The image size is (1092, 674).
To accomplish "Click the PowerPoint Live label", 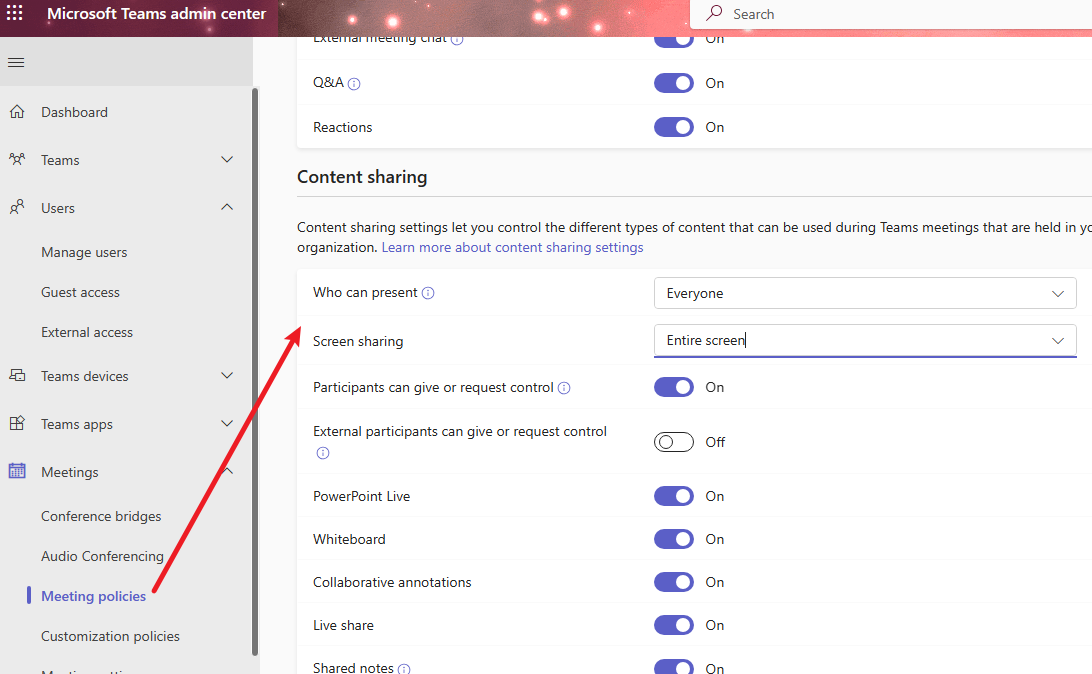I will coord(361,496).
